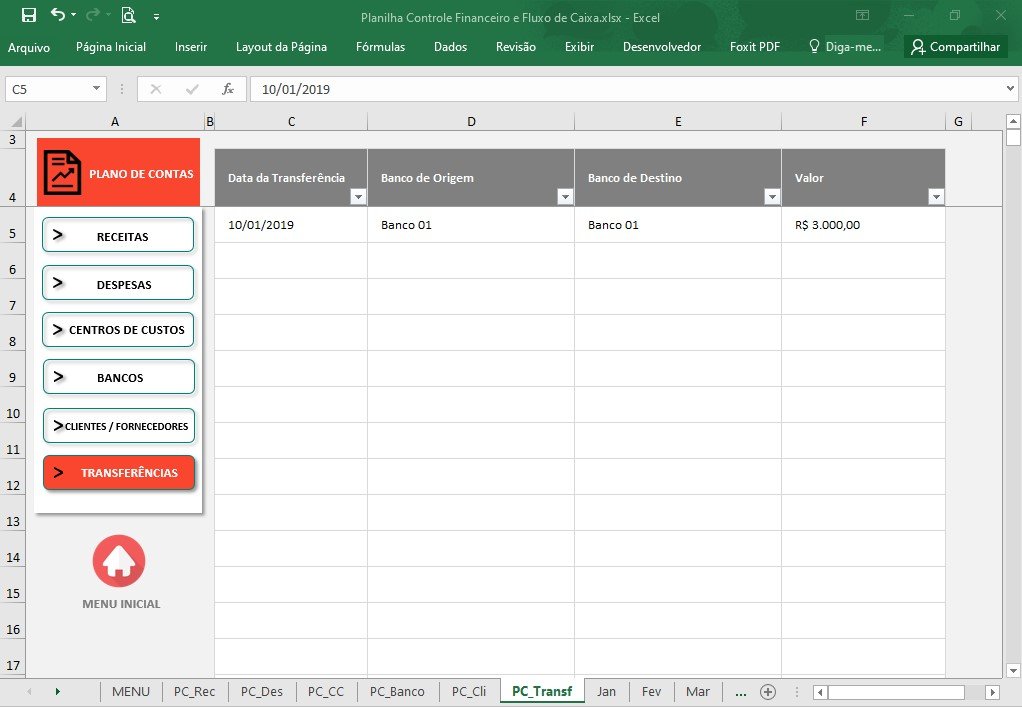Open filter dropdown for Banco de Origem
Image resolution: width=1022 pixels, height=707 pixels.
[565, 197]
